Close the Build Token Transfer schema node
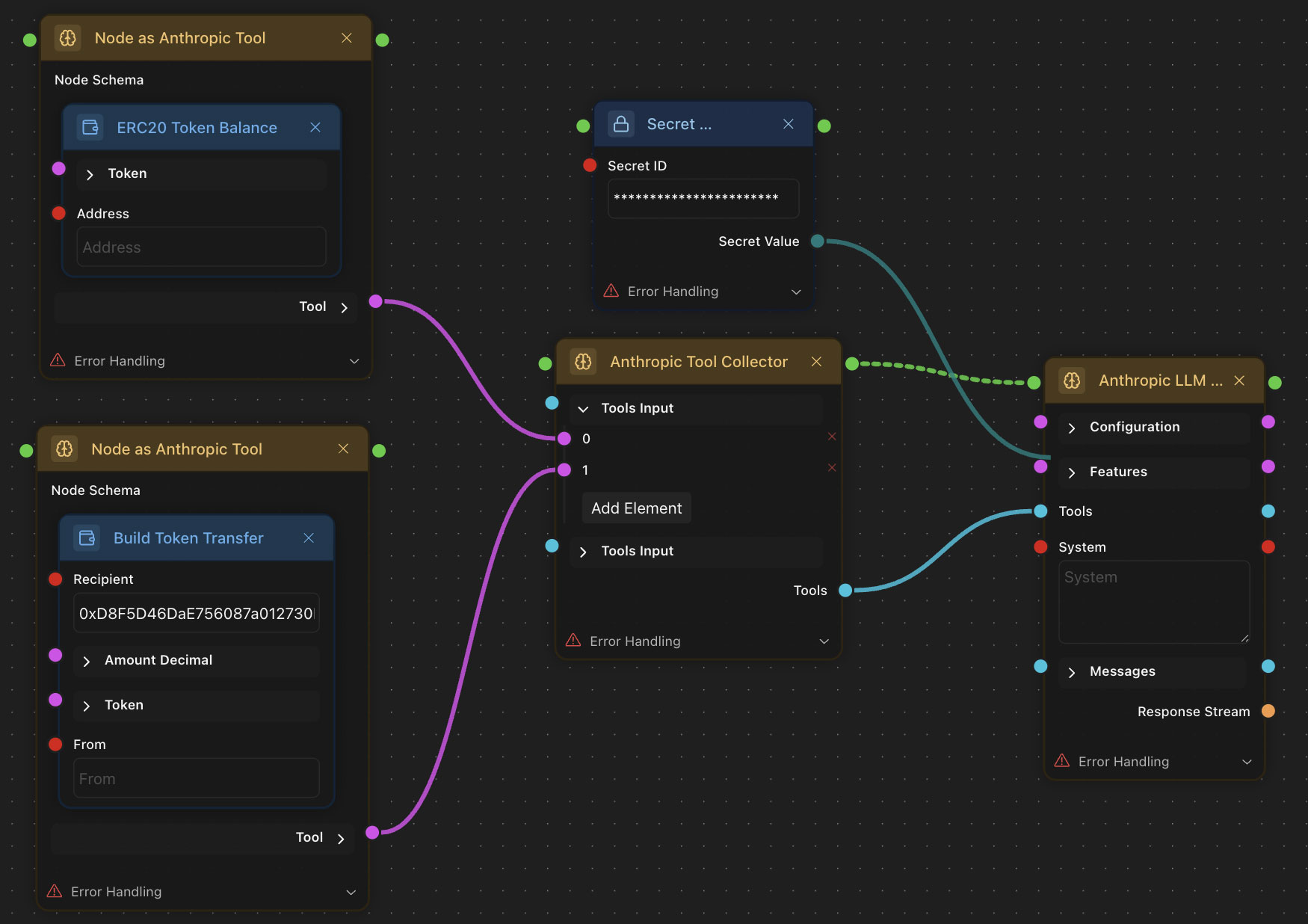Screen dimensions: 1308x924 309,538
